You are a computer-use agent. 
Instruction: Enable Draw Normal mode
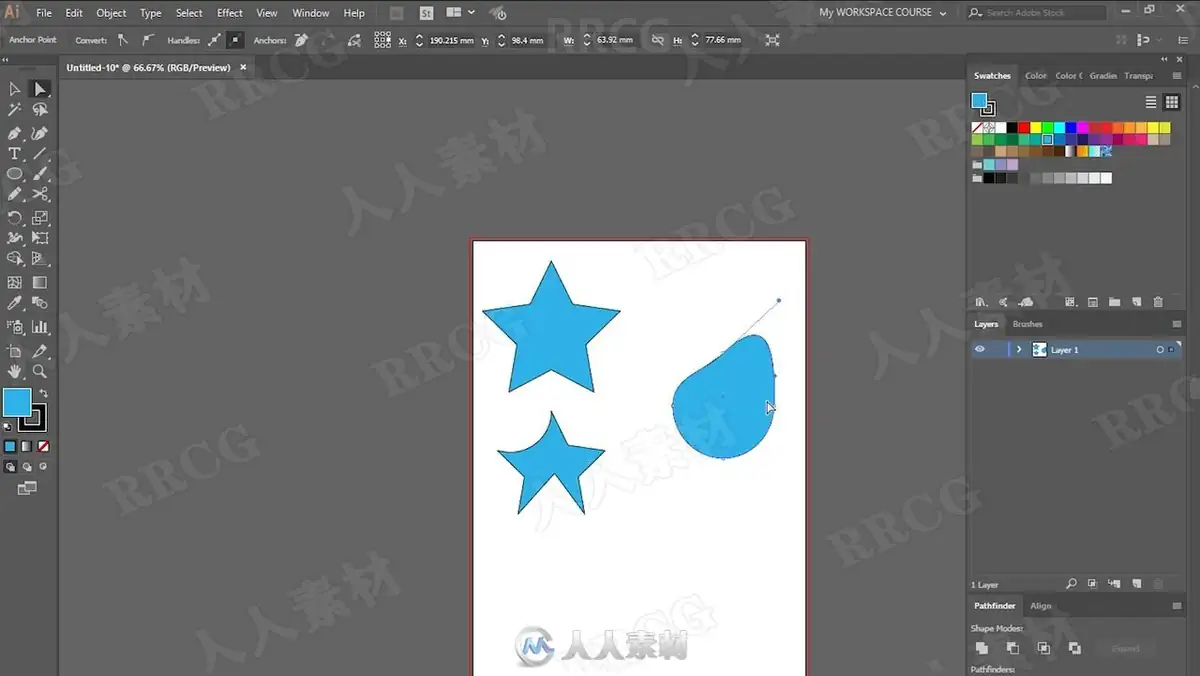click(10, 467)
